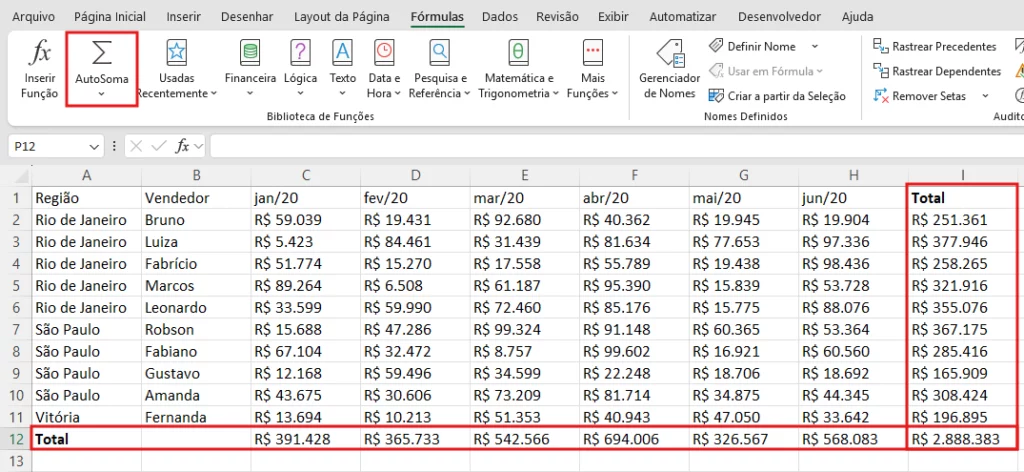1024x472 pixels.
Task: Switch to the Inserir tab
Action: coord(184,17)
